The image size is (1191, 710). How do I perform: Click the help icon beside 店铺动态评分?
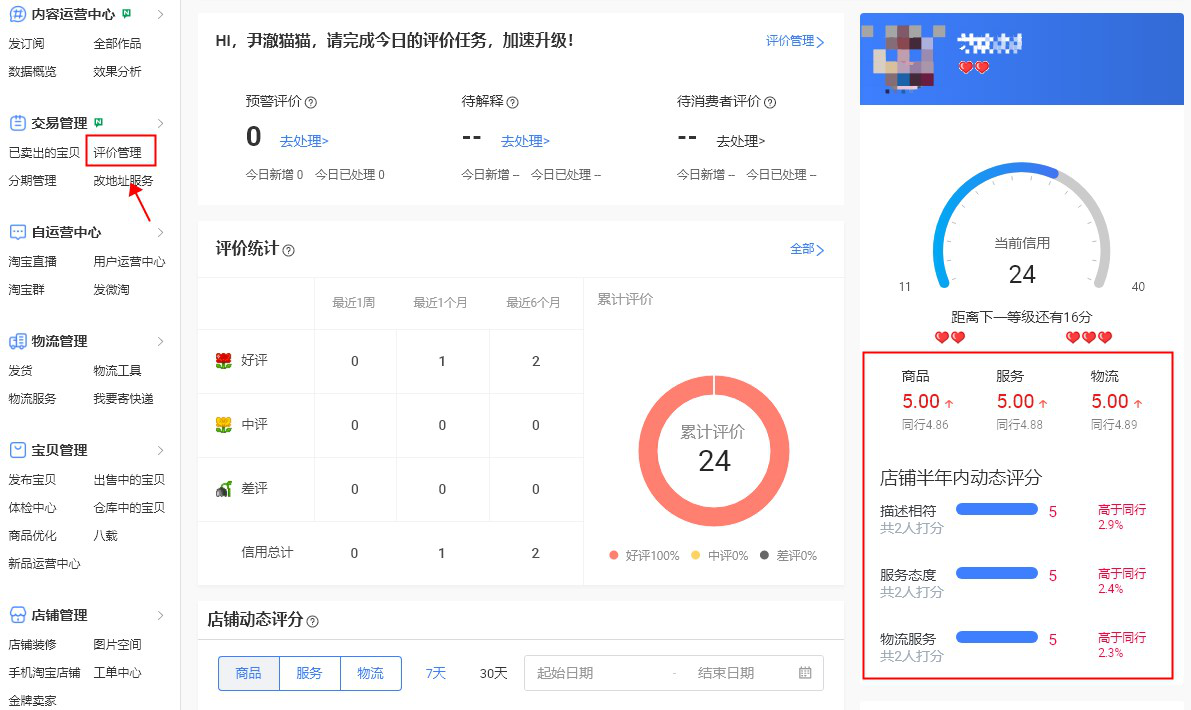(x=312, y=621)
